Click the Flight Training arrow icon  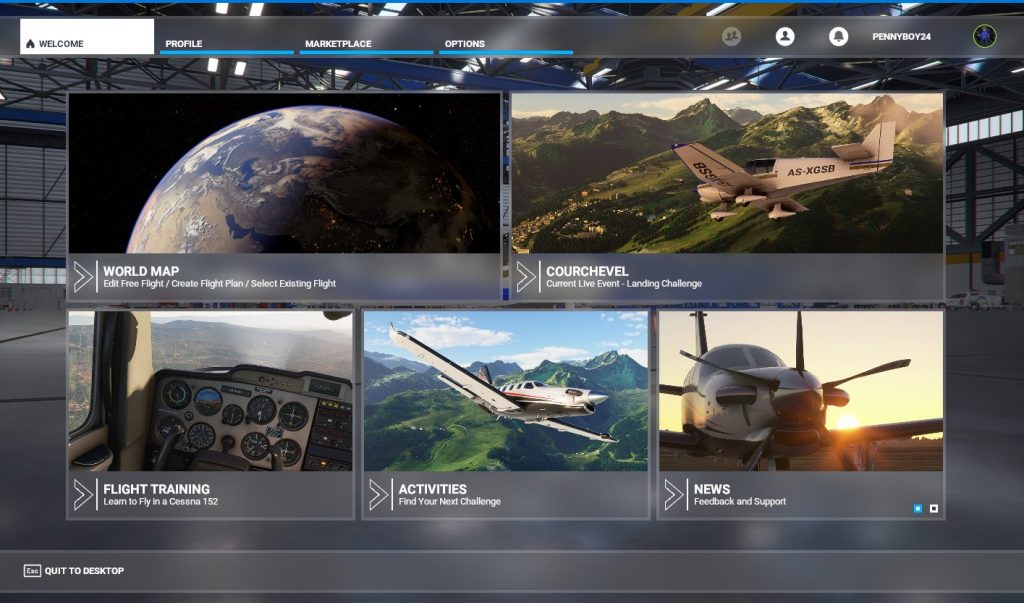coord(83,495)
